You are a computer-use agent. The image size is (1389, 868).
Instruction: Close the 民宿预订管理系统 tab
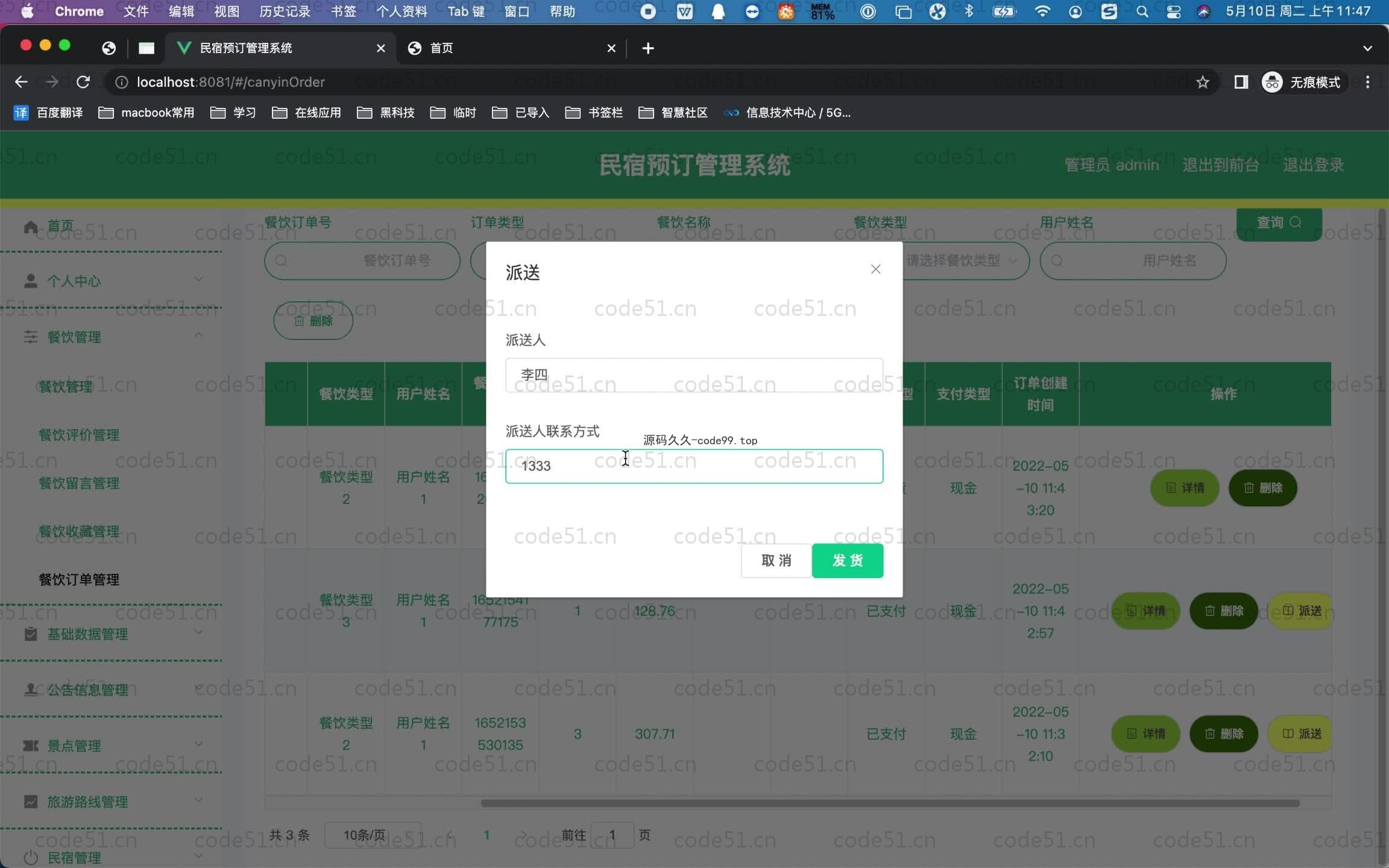[380, 48]
